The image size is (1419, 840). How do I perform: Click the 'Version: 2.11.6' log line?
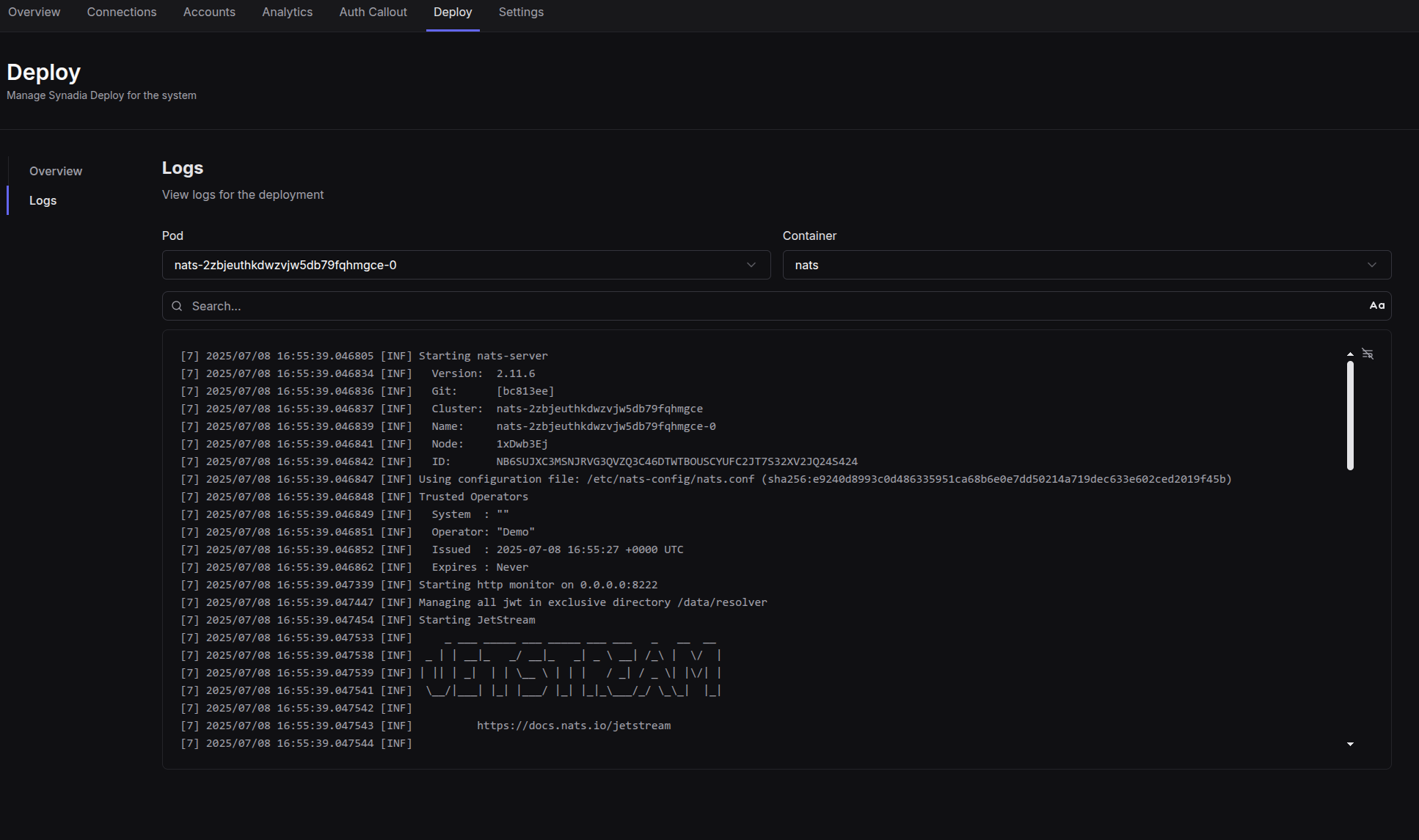(x=357, y=373)
